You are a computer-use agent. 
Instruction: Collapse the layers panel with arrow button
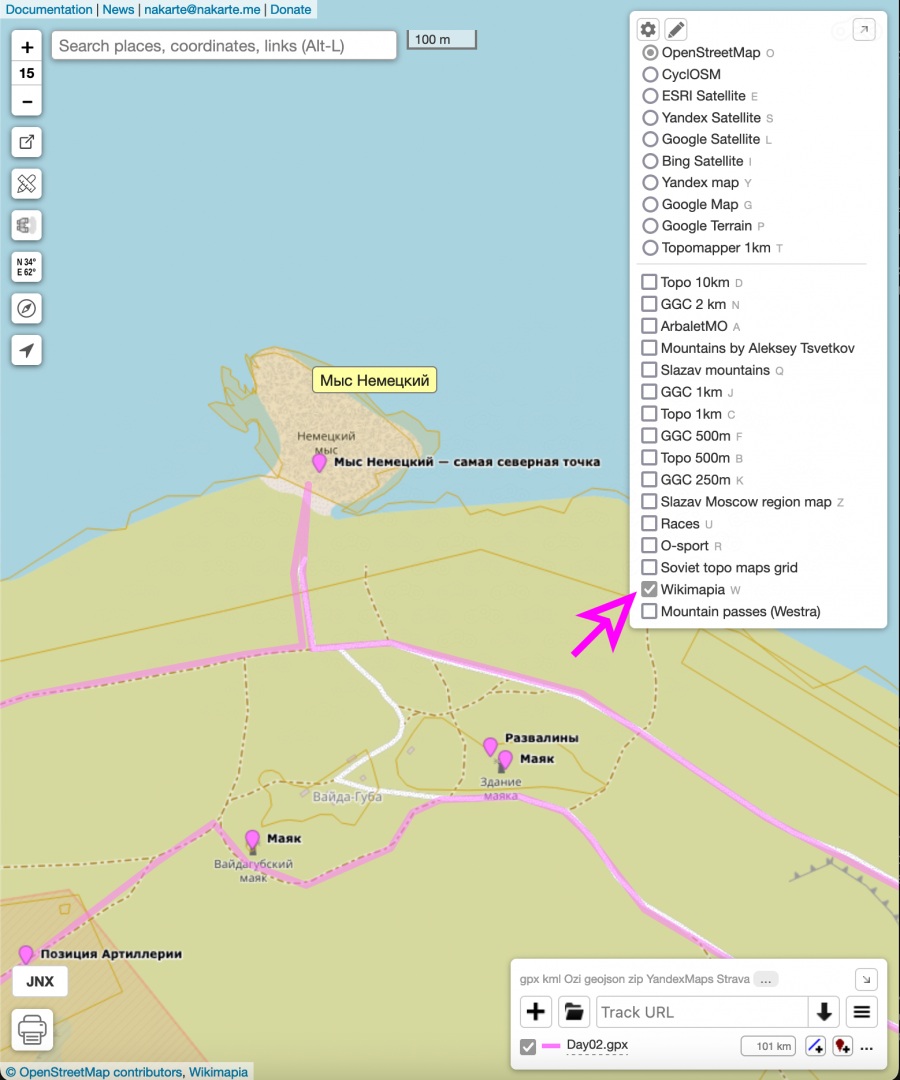click(863, 29)
